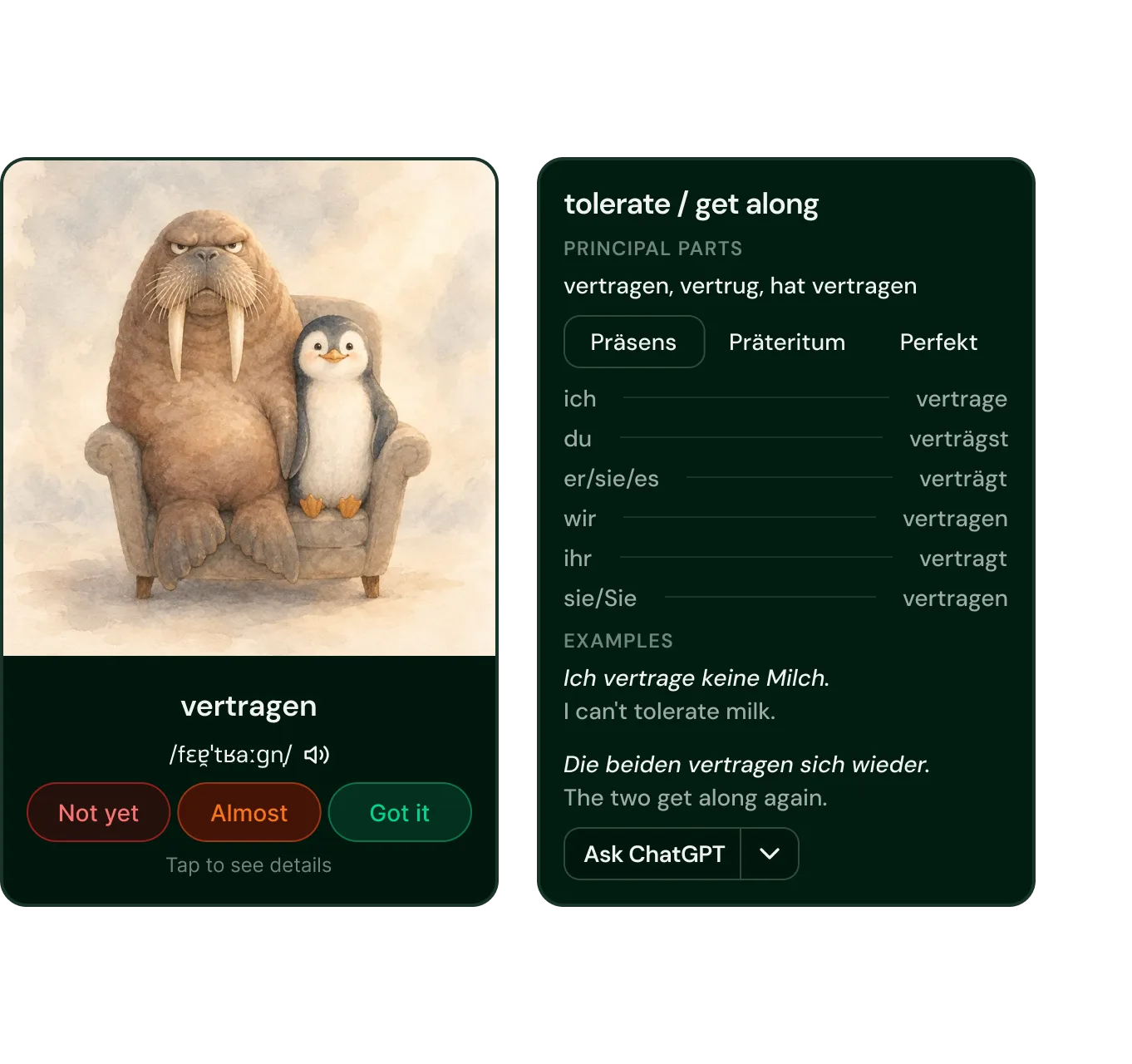Mark the card as Not yet
1132x1064 pixels.
[99, 812]
